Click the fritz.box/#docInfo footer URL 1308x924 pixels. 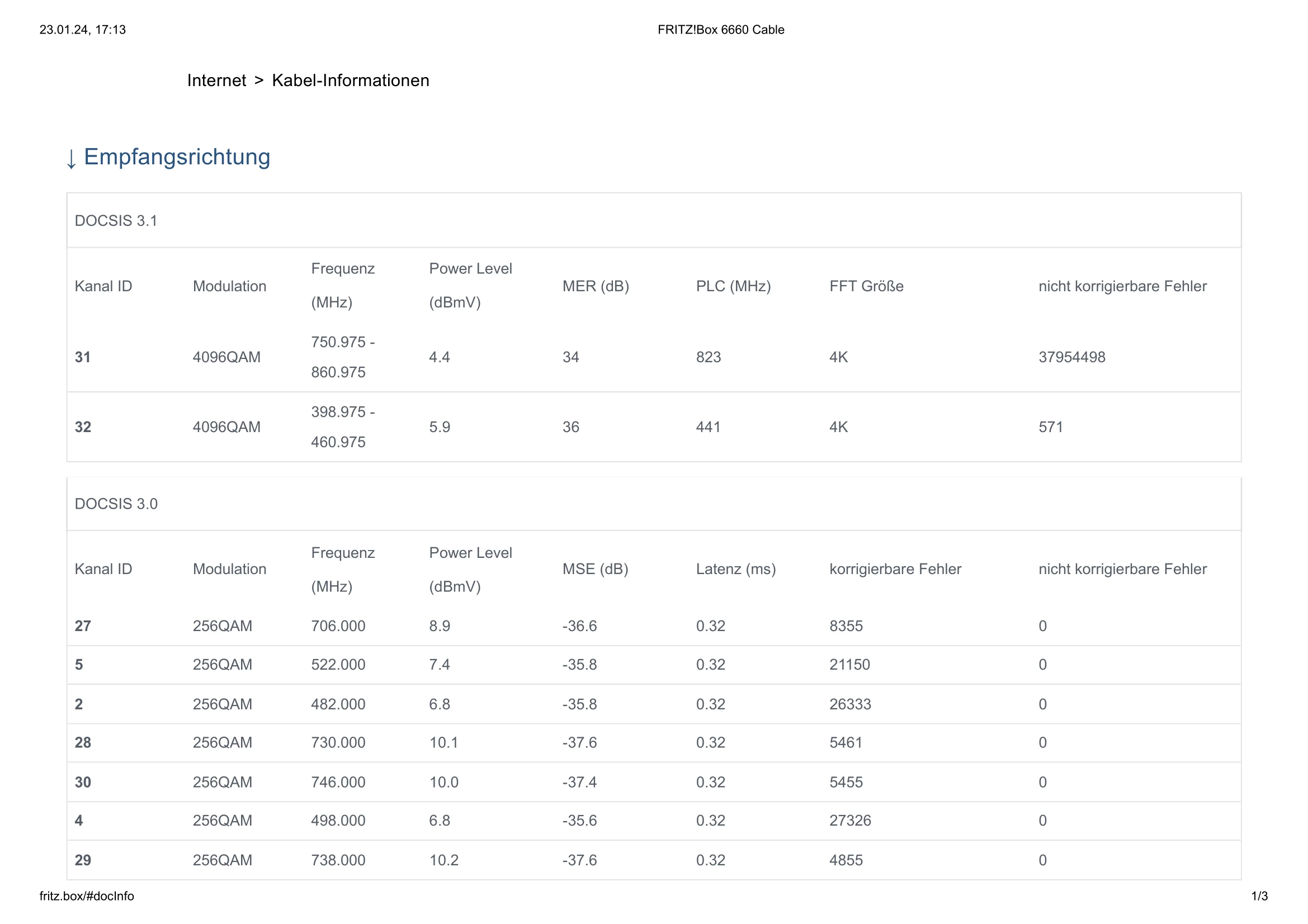pos(87,896)
